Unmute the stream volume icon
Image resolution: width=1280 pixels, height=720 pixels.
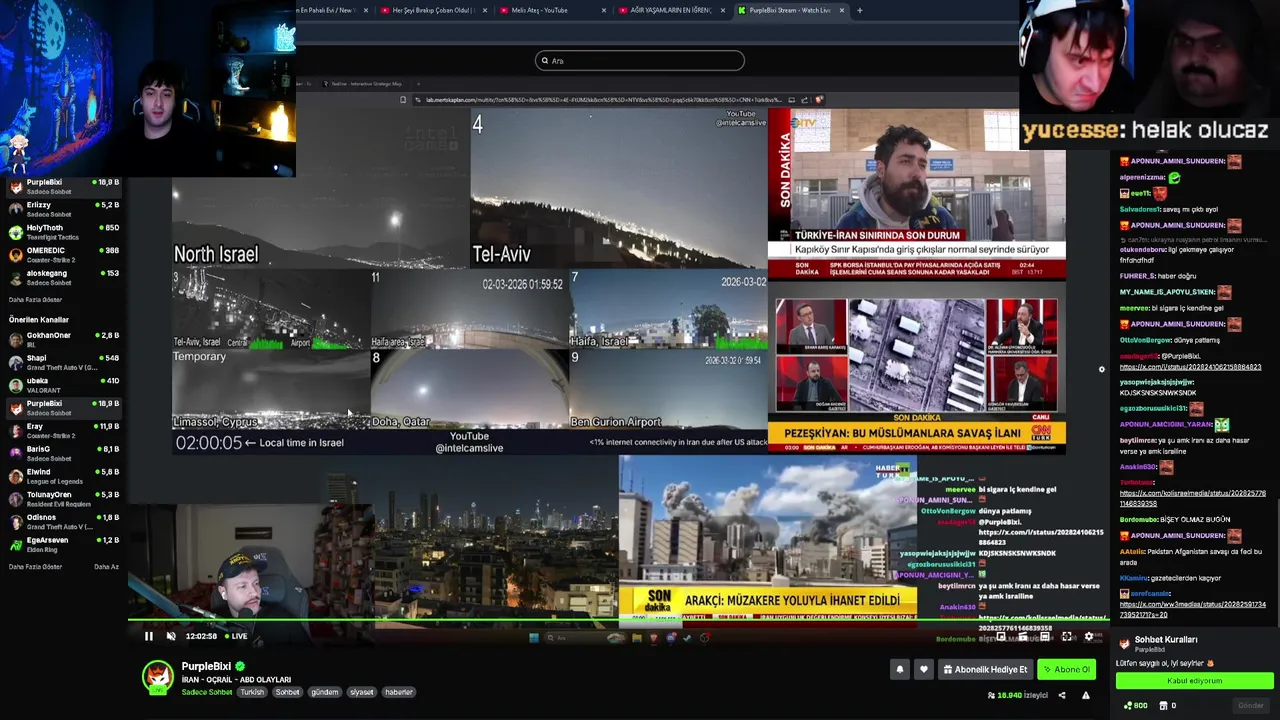pyautogui.click(x=171, y=636)
